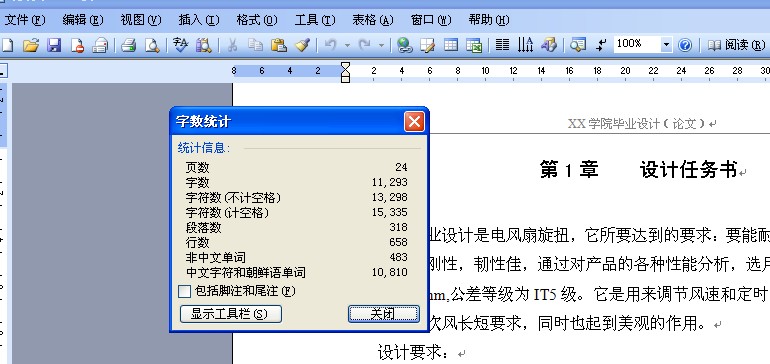Click the Copy icon
Screen dimensions: 770x364
point(255,46)
